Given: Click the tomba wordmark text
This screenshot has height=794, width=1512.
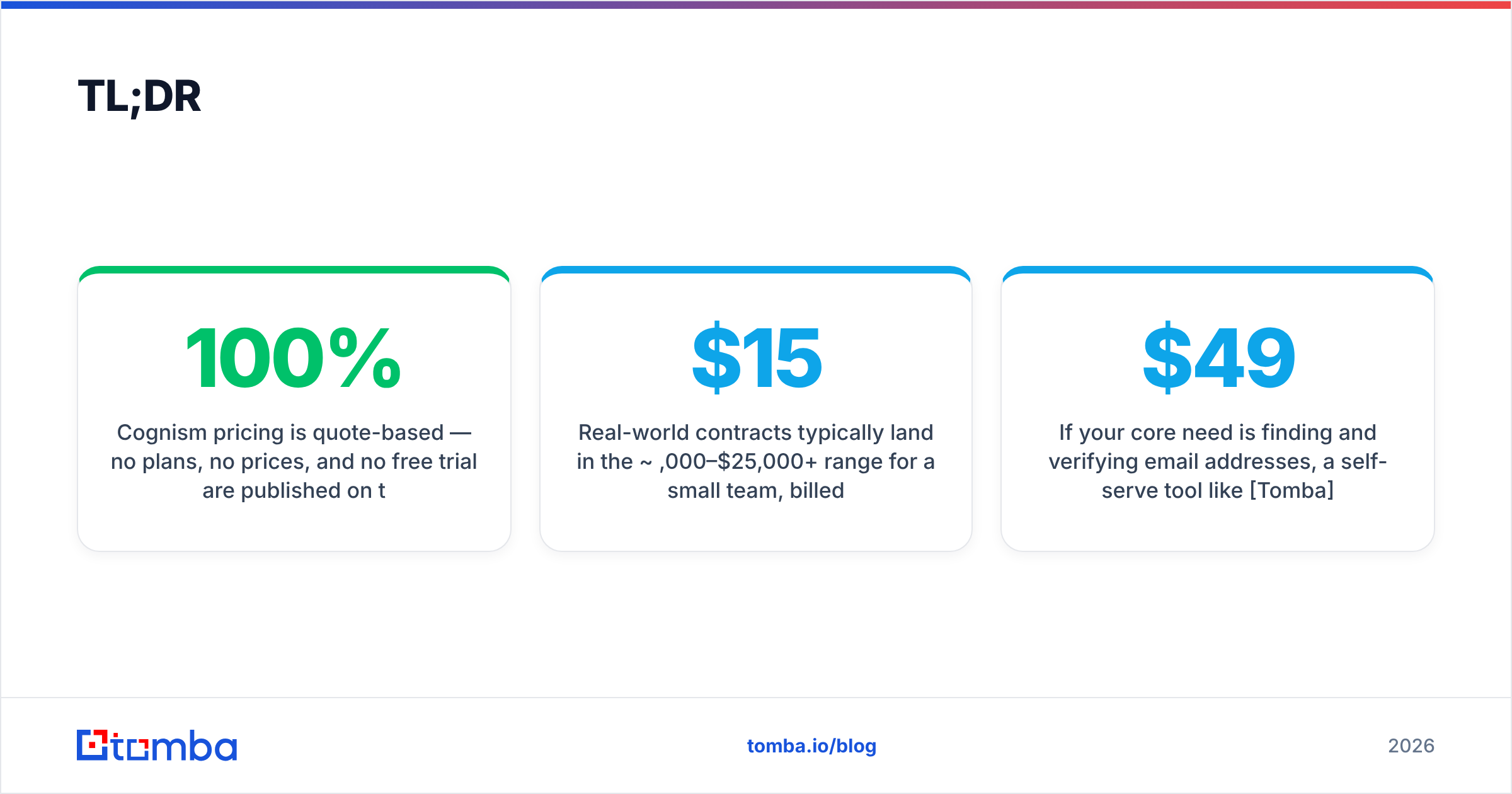Looking at the screenshot, I should coord(175,746).
